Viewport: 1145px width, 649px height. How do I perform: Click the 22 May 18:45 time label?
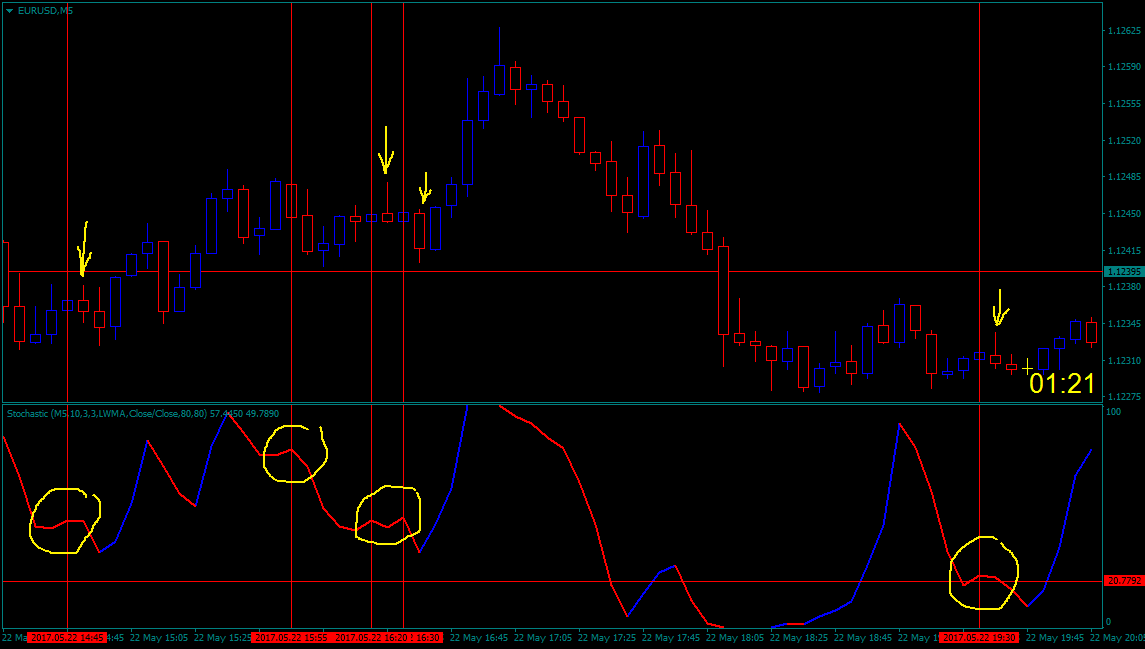coord(863,637)
